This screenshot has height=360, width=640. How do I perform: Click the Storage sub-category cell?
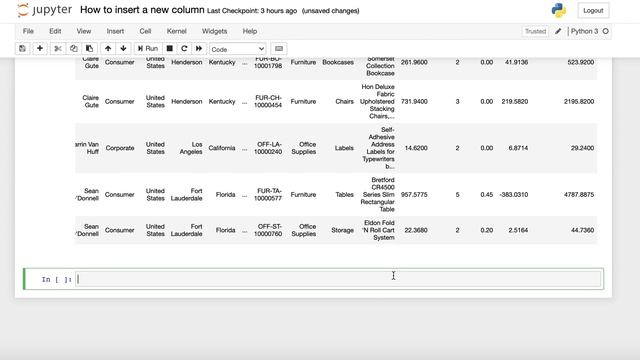342,230
